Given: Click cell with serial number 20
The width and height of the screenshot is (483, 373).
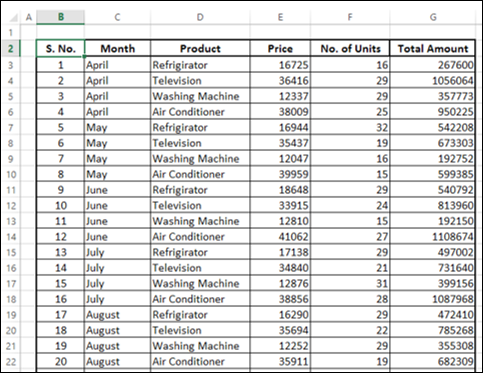Looking at the screenshot, I should pos(61,361).
